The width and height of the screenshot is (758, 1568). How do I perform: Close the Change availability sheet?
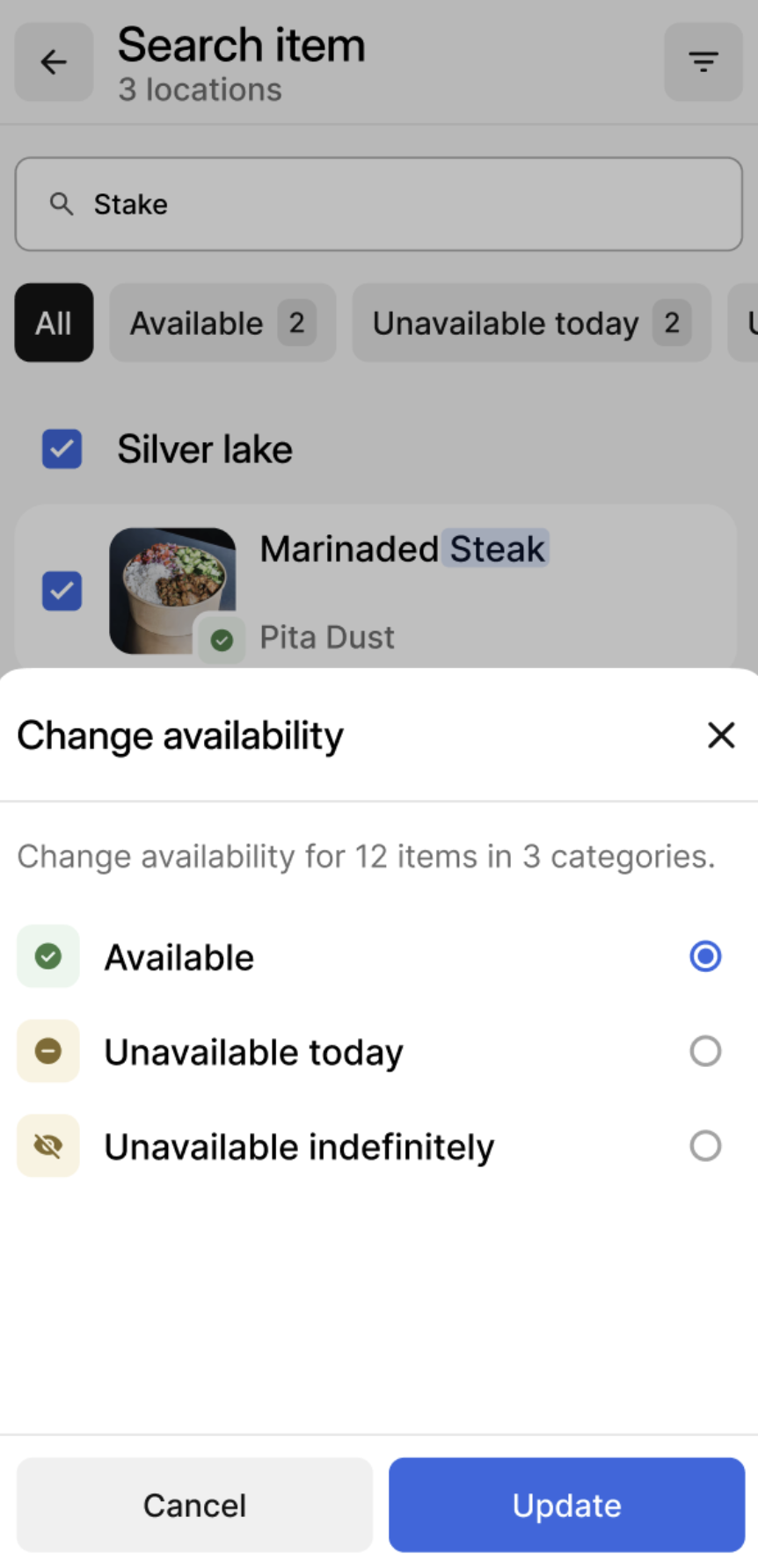tap(720, 735)
